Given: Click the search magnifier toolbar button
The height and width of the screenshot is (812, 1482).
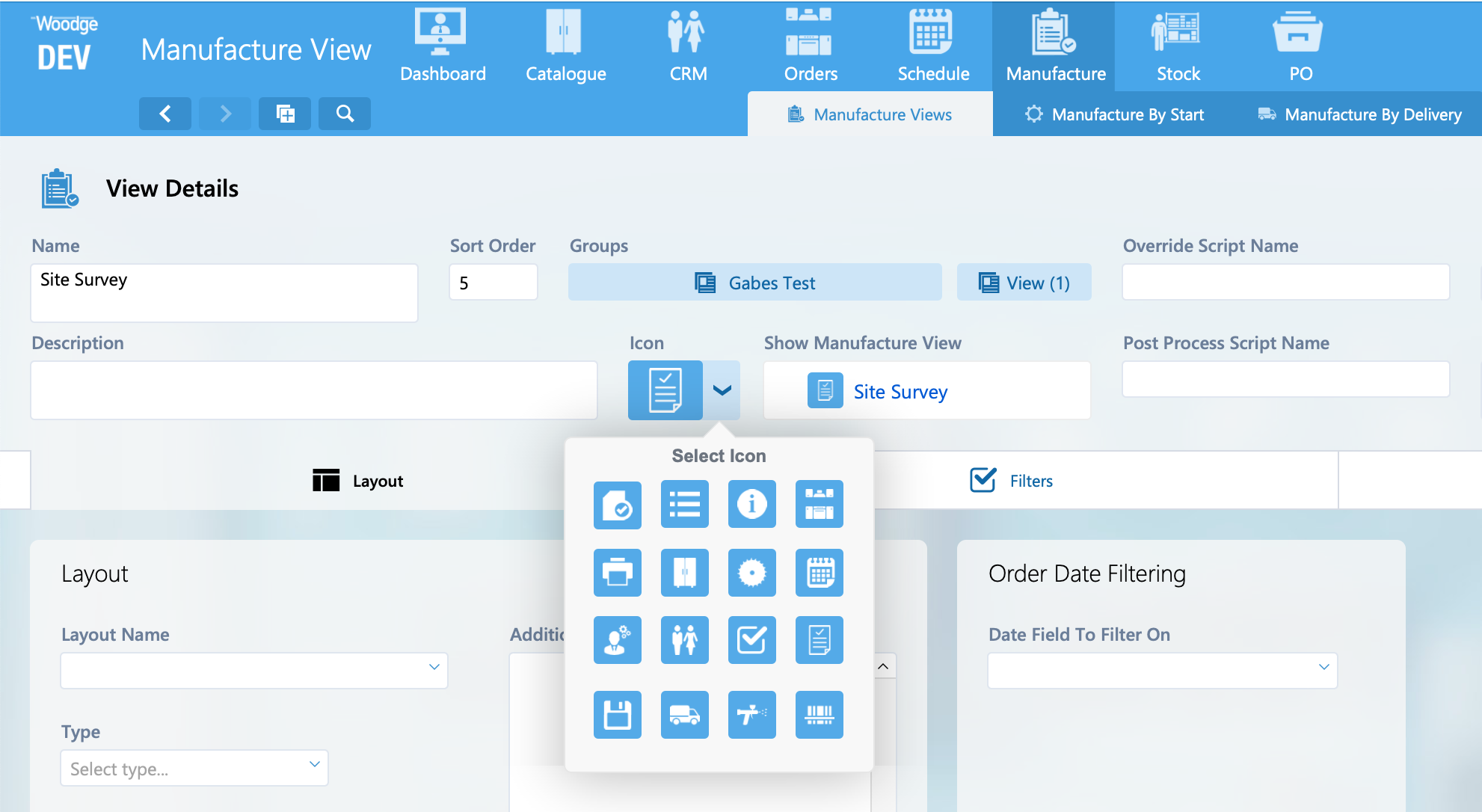Looking at the screenshot, I should [x=345, y=114].
